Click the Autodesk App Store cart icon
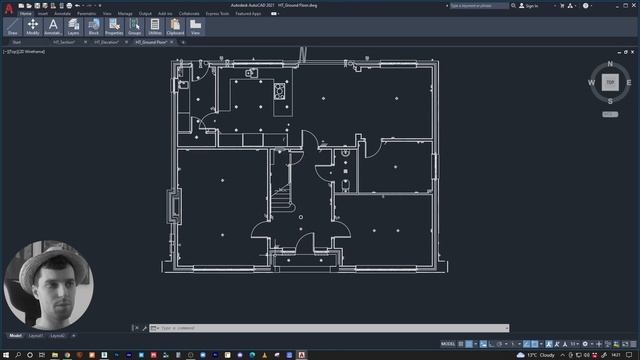The image size is (640, 360). point(562,6)
